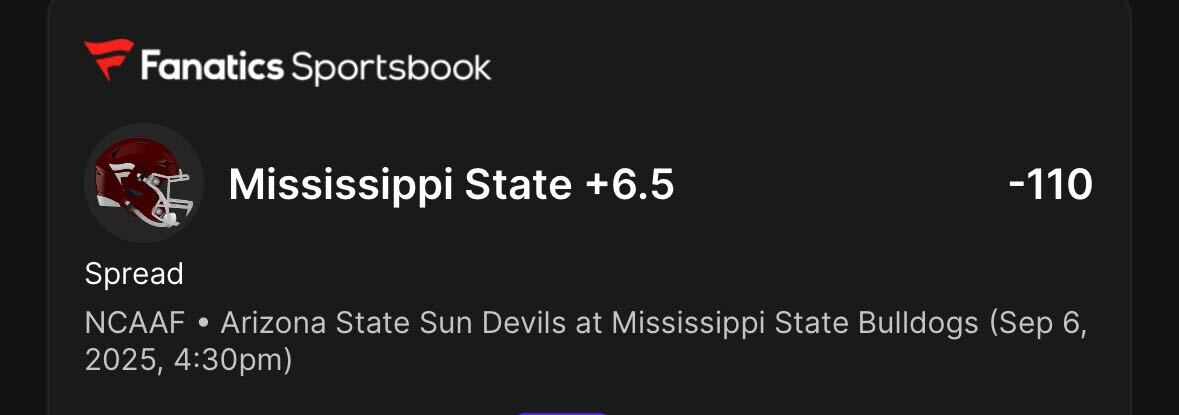Click the purple badge at the card bottom
Viewport: 1179px width, 415px height.
pyautogui.click(x=562, y=413)
